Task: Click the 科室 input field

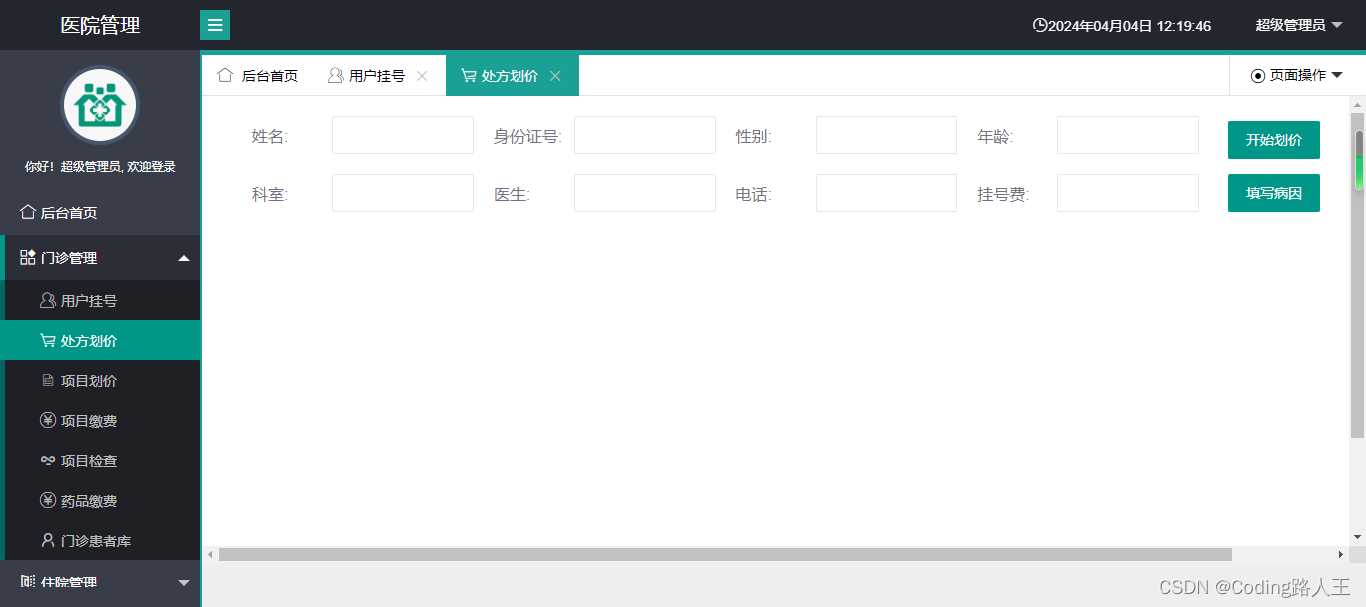Action: (x=403, y=193)
